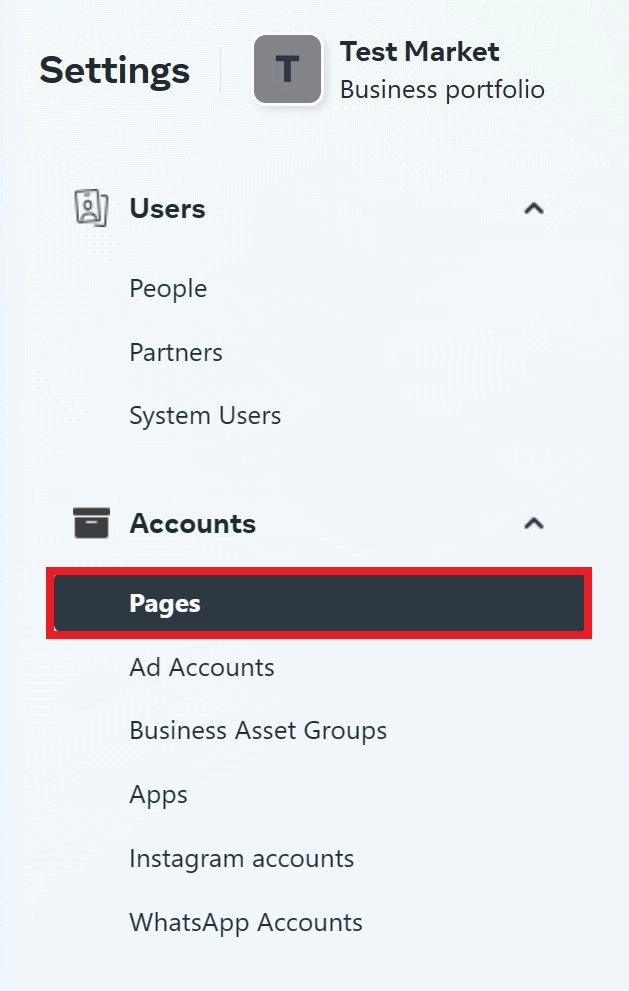Select the Apps item
629x991 pixels.
tap(159, 795)
